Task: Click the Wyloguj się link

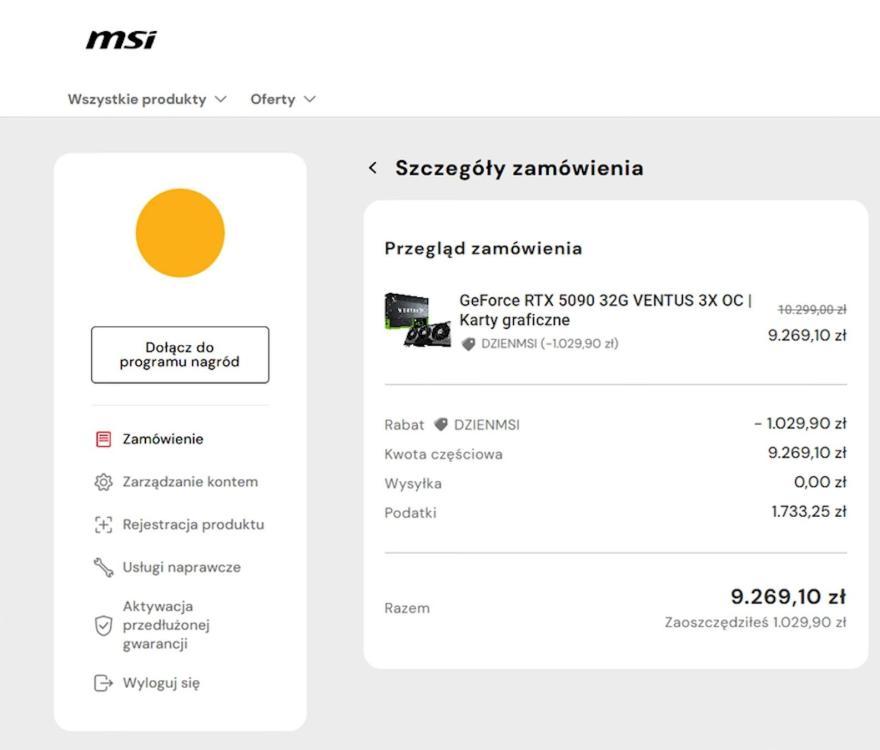Action: [x=161, y=684]
